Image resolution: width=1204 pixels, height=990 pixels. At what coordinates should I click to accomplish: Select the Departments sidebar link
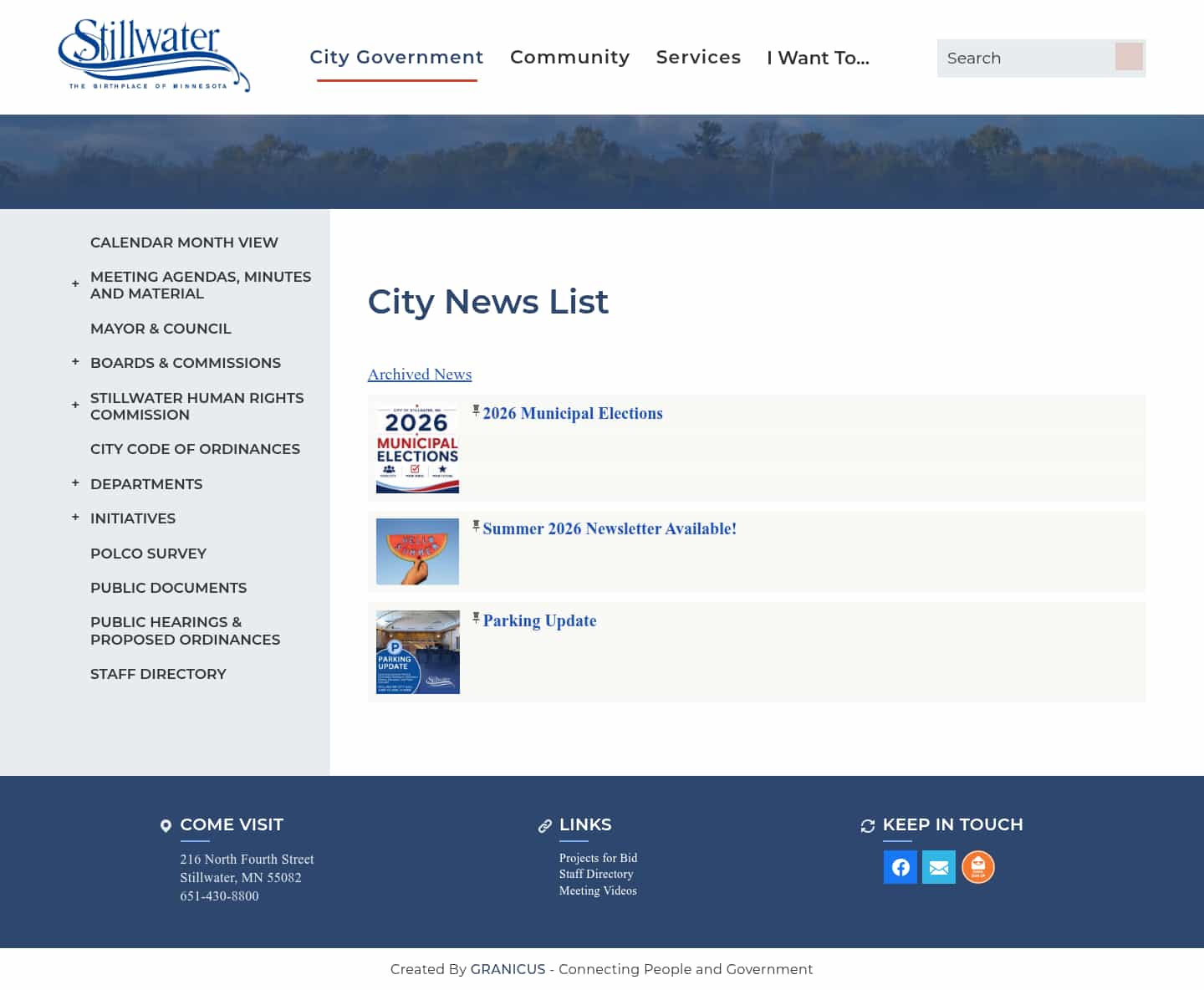pos(146,484)
